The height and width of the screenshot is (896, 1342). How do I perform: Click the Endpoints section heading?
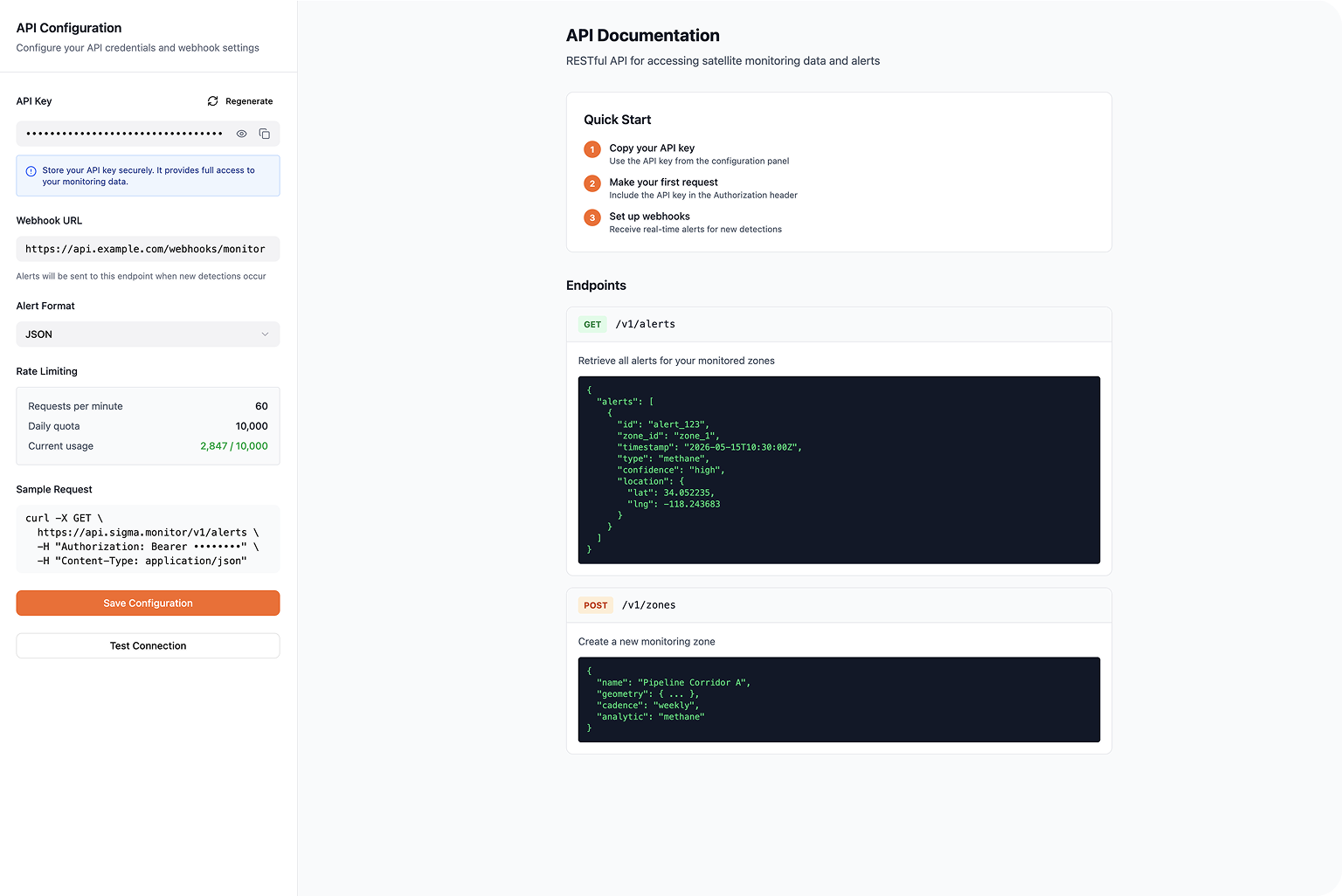[x=596, y=286]
